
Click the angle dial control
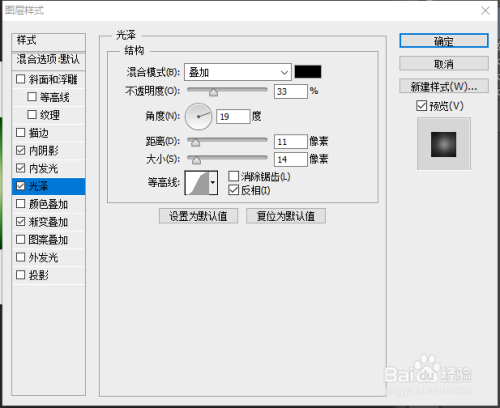199,117
